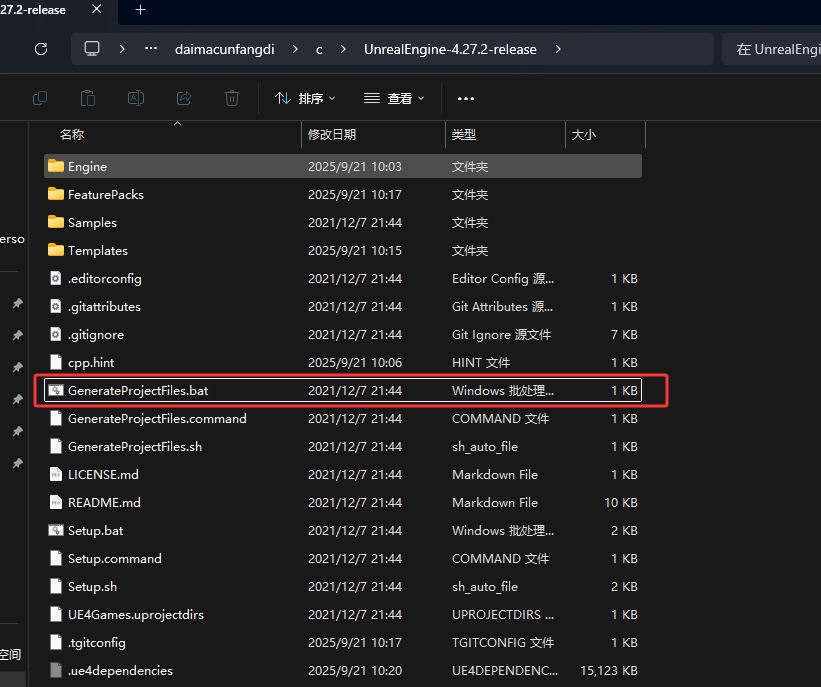Sort by the 名称 column header
This screenshot has width=821, height=687.
(72, 135)
